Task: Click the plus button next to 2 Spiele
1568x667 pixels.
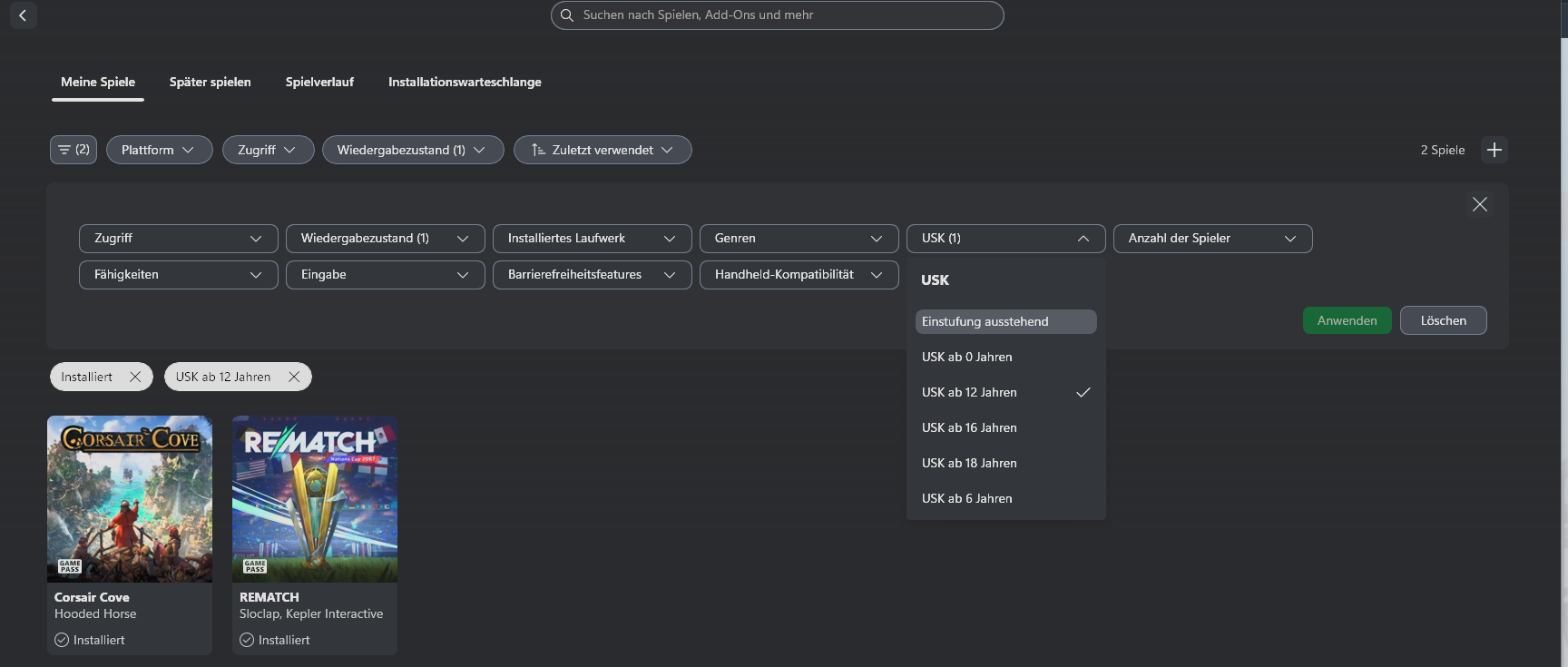Action: click(1494, 150)
